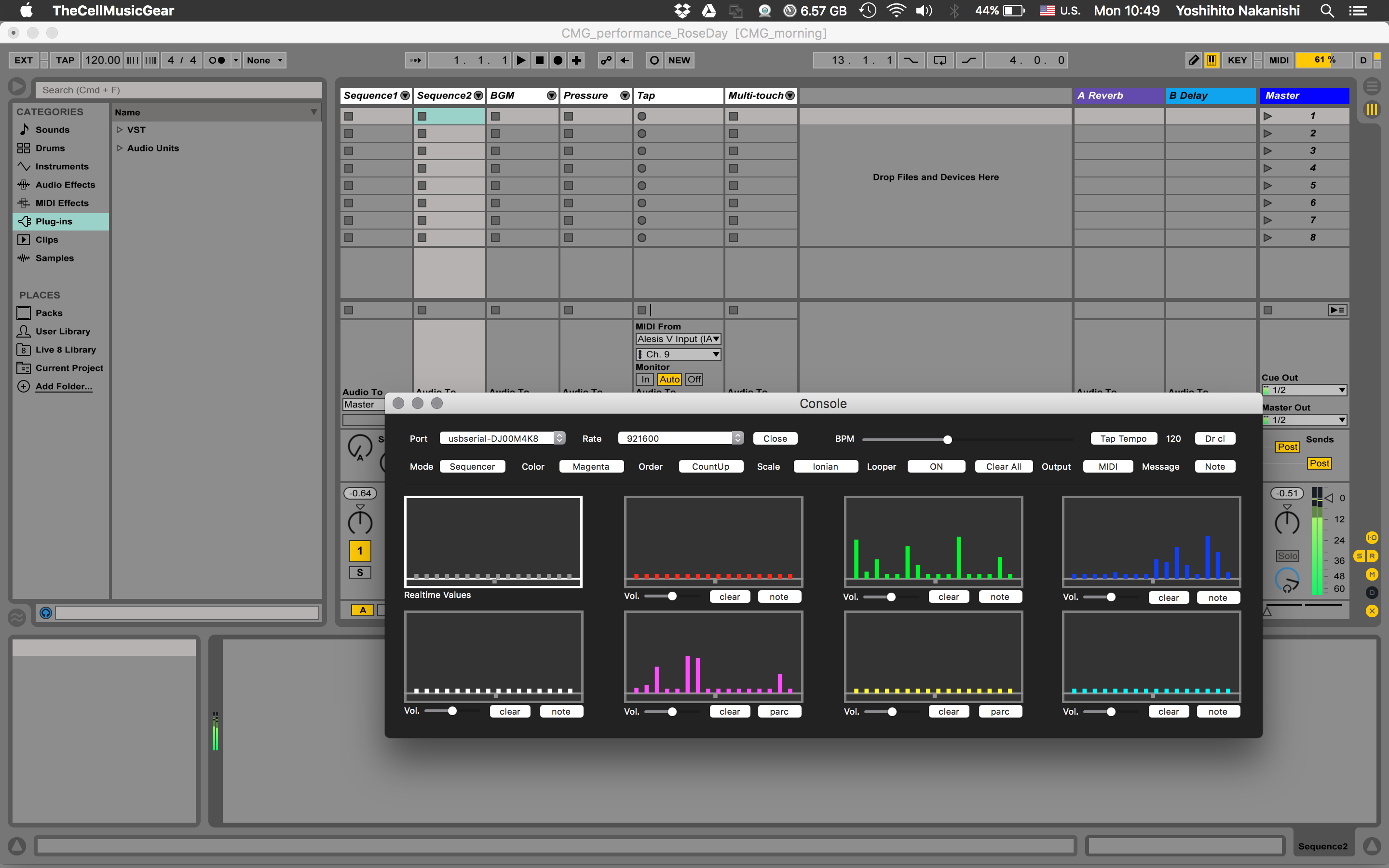Click the Stop button in the transport bar
The image size is (1389, 868).
coord(540,60)
